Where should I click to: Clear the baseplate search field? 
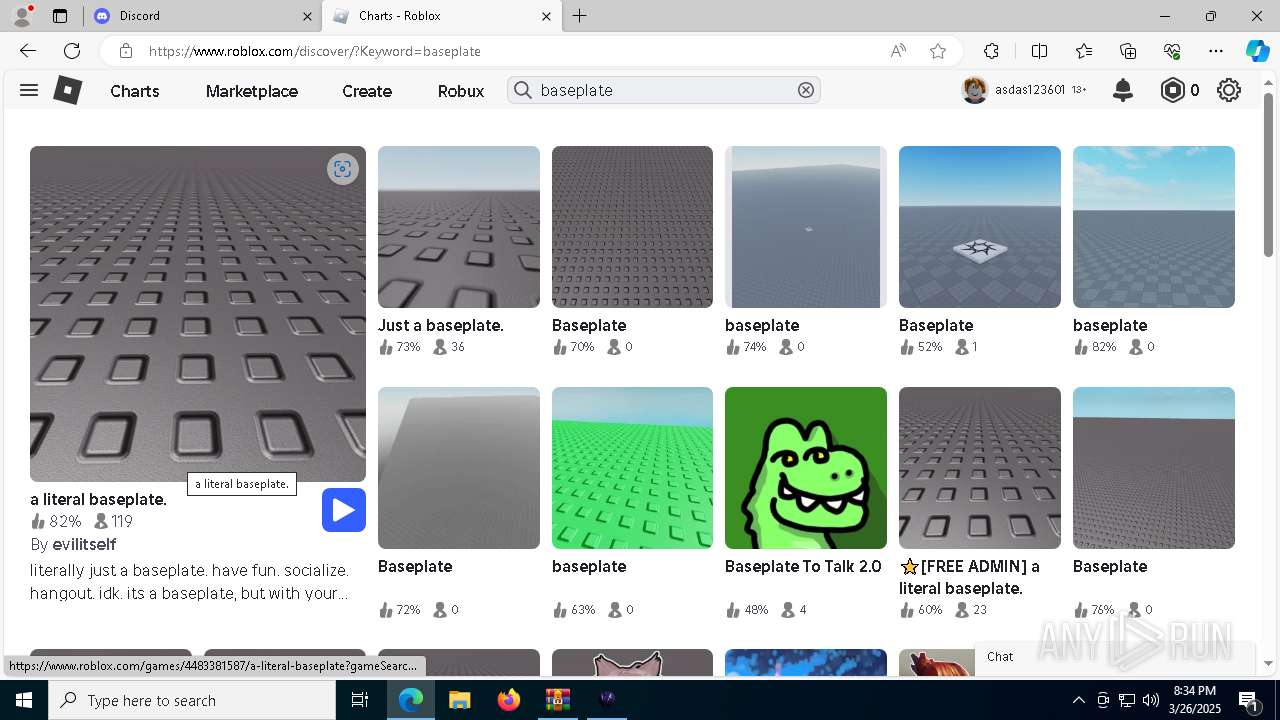806,90
